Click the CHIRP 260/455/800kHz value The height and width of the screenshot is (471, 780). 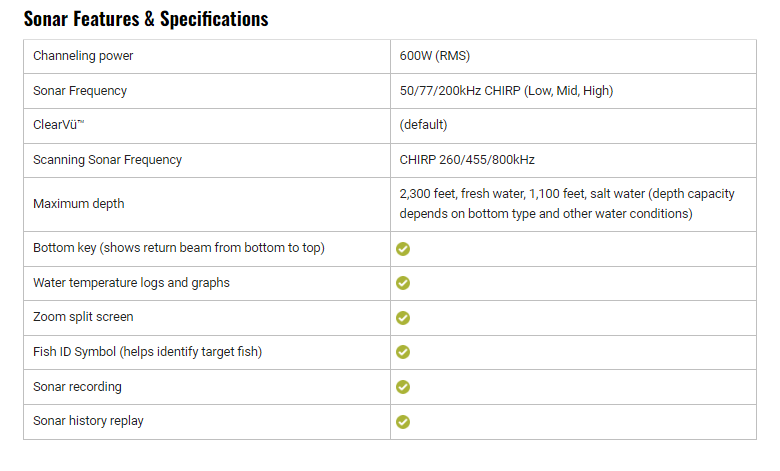pyautogui.click(x=467, y=160)
